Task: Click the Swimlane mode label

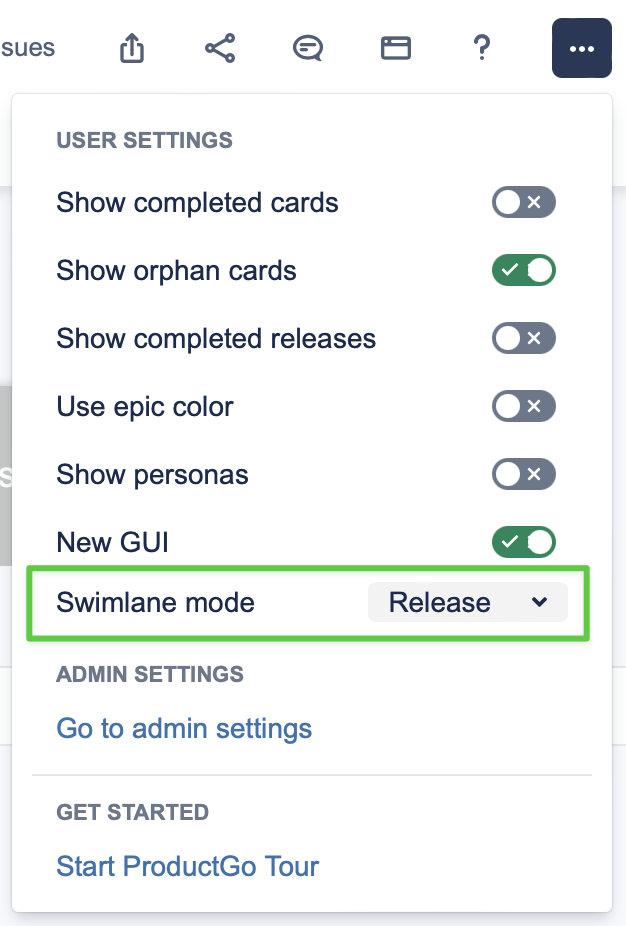Action: pos(155,603)
